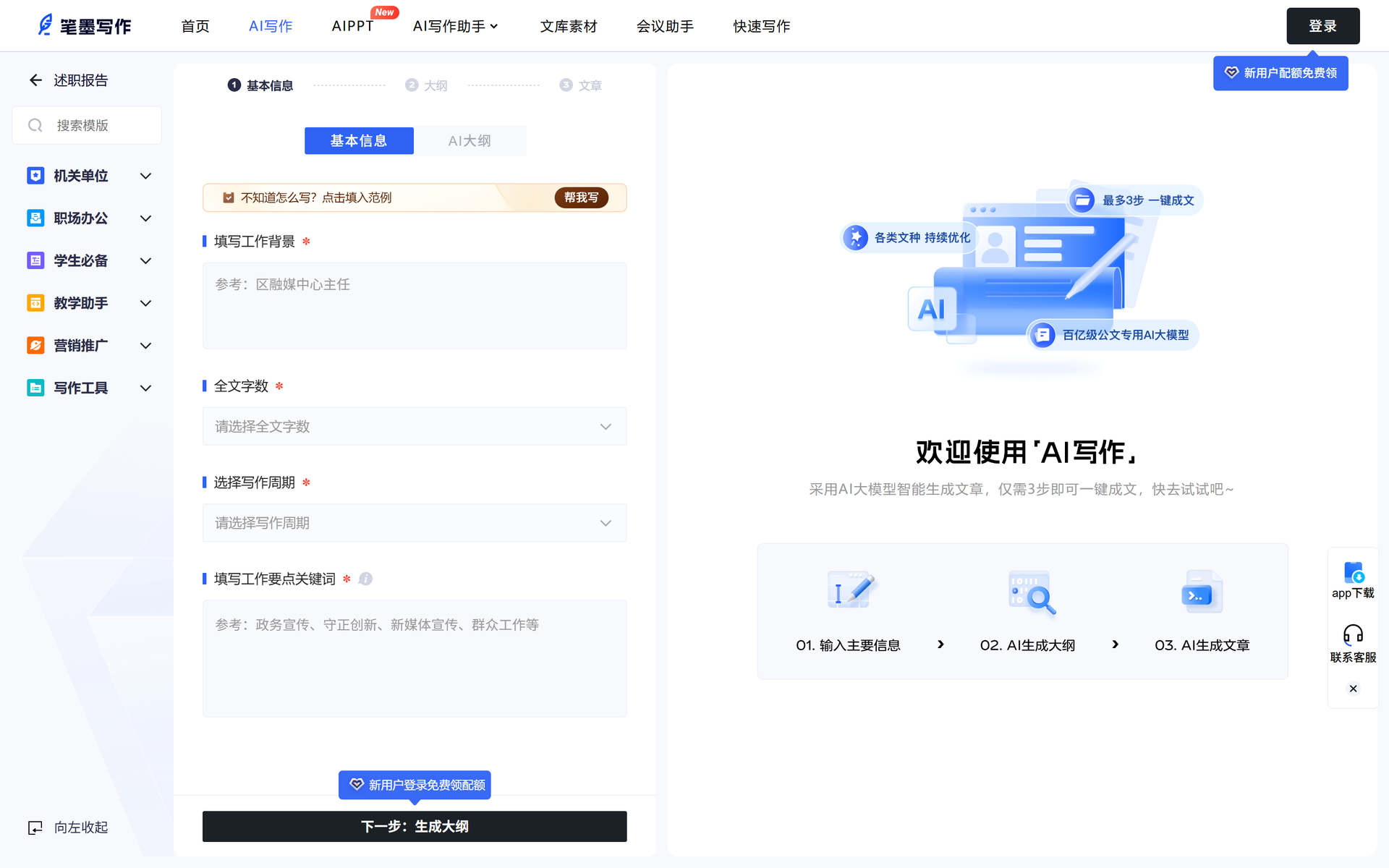Image resolution: width=1389 pixels, height=868 pixels.
Task: Click the 职场办公 category icon
Action: [35, 218]
